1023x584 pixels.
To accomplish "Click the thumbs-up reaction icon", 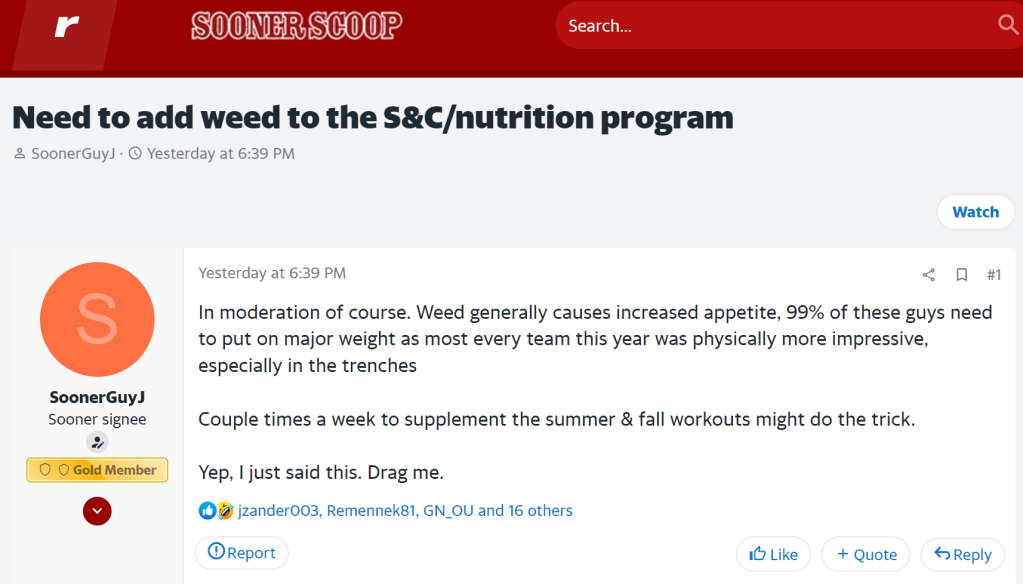I will point(207,511).
